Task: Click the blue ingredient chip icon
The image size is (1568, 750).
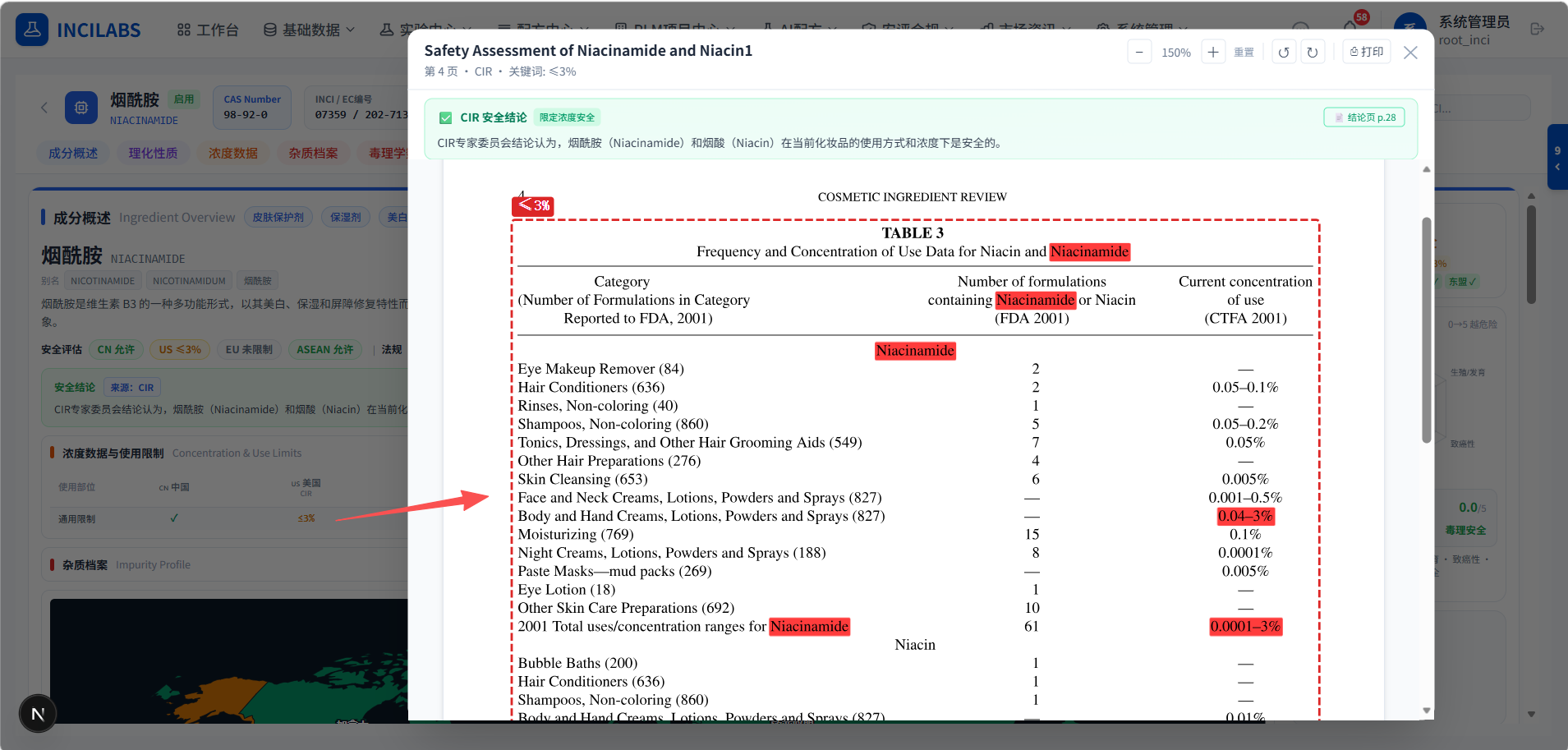Action: point(81,108)
